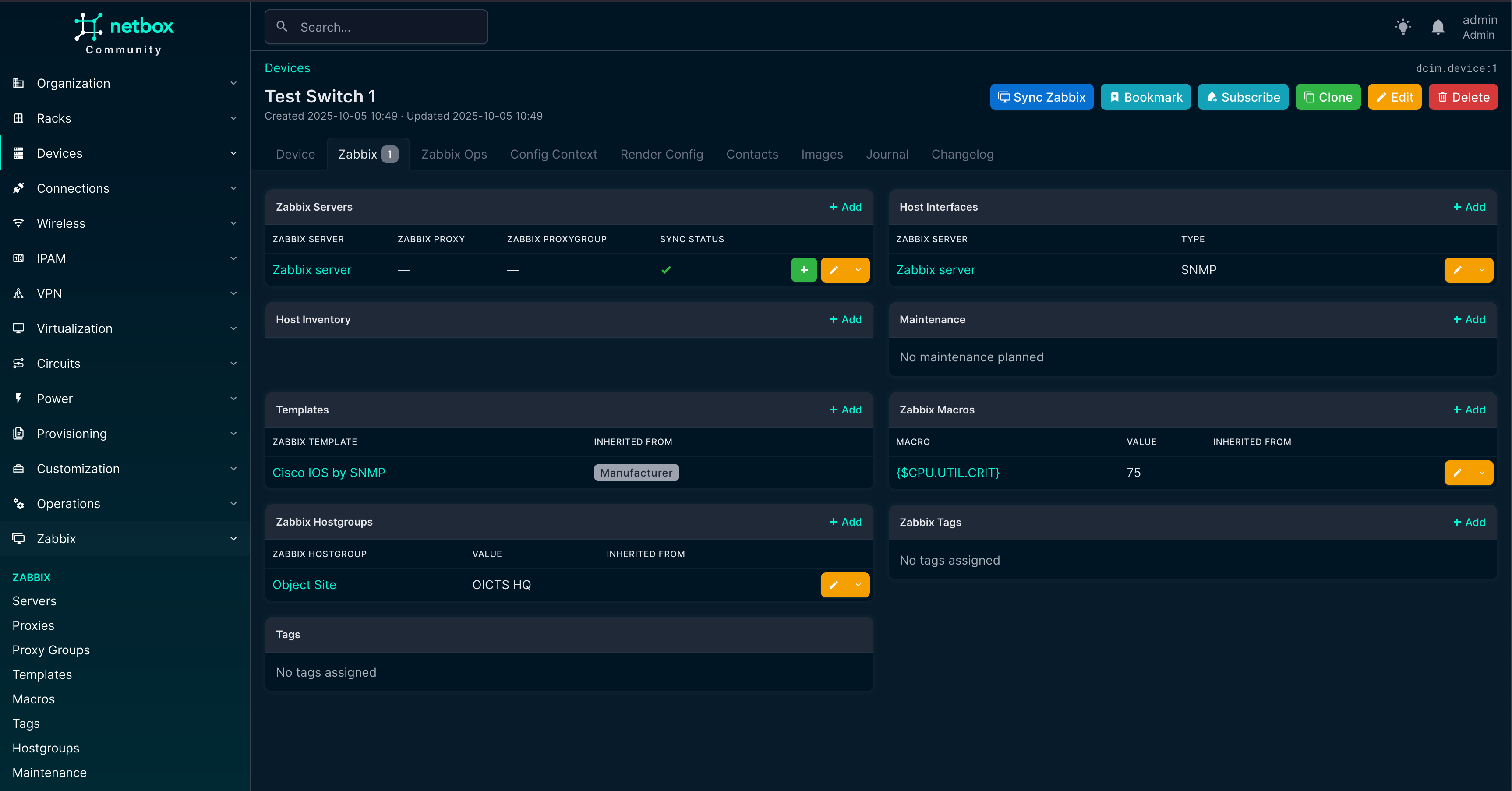Click the NetBox Community logo
This screenshot has height=791, width=1512.
click(124, 33)
